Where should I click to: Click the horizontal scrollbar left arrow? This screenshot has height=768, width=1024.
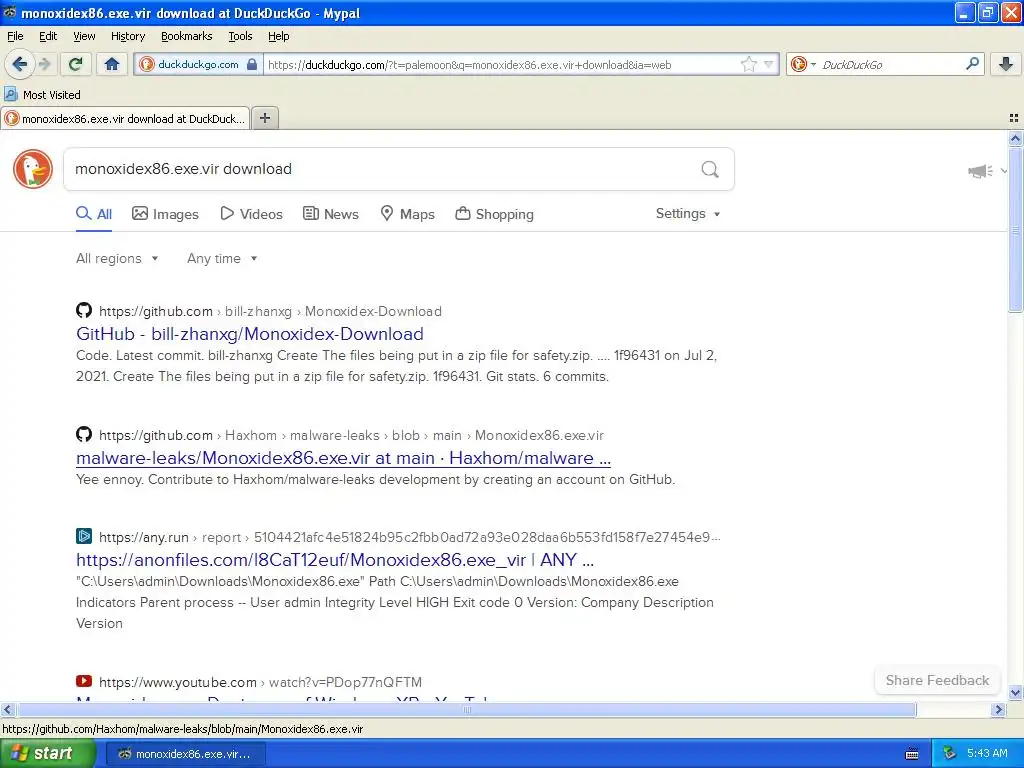[7, 709]
